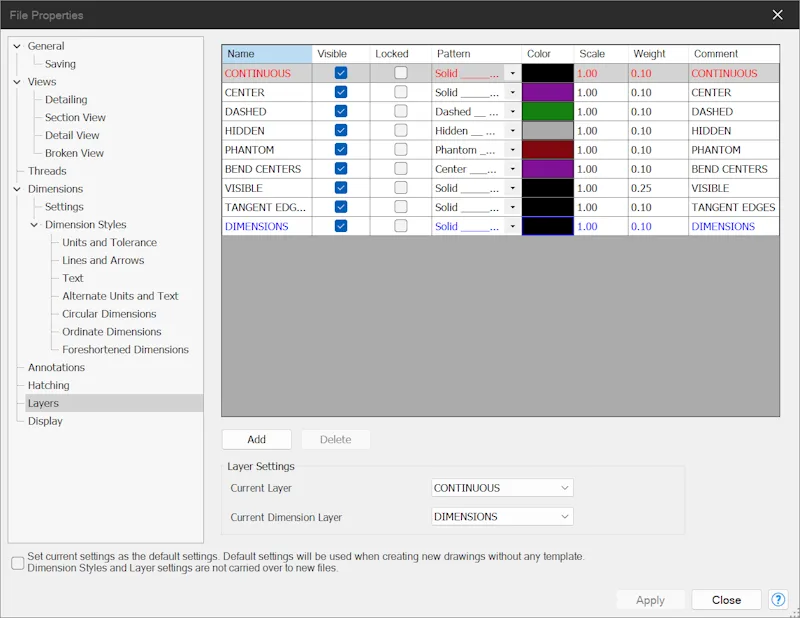Open the Current Layer dropdown
Viewport: 800px width, 618px height.
point(502,488)
